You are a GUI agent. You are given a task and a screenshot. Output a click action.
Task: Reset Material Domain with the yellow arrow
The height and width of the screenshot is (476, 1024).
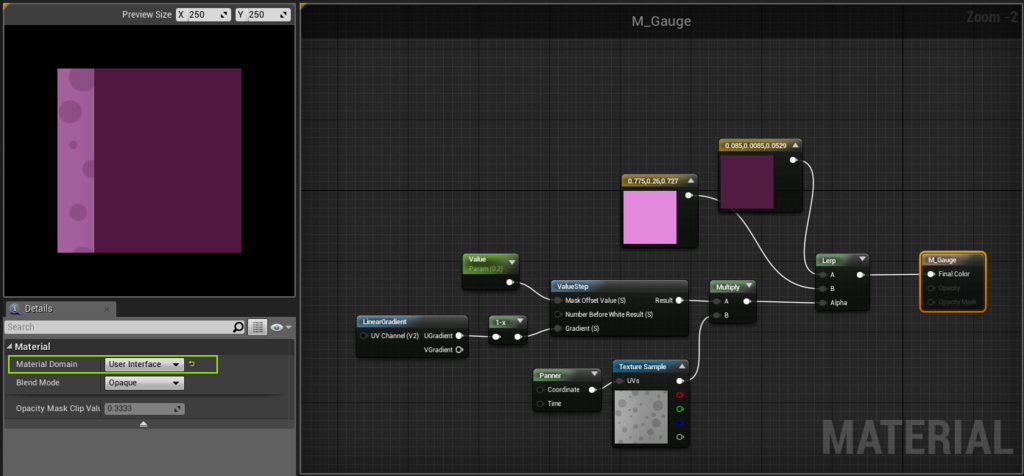[x=192, y=364]
